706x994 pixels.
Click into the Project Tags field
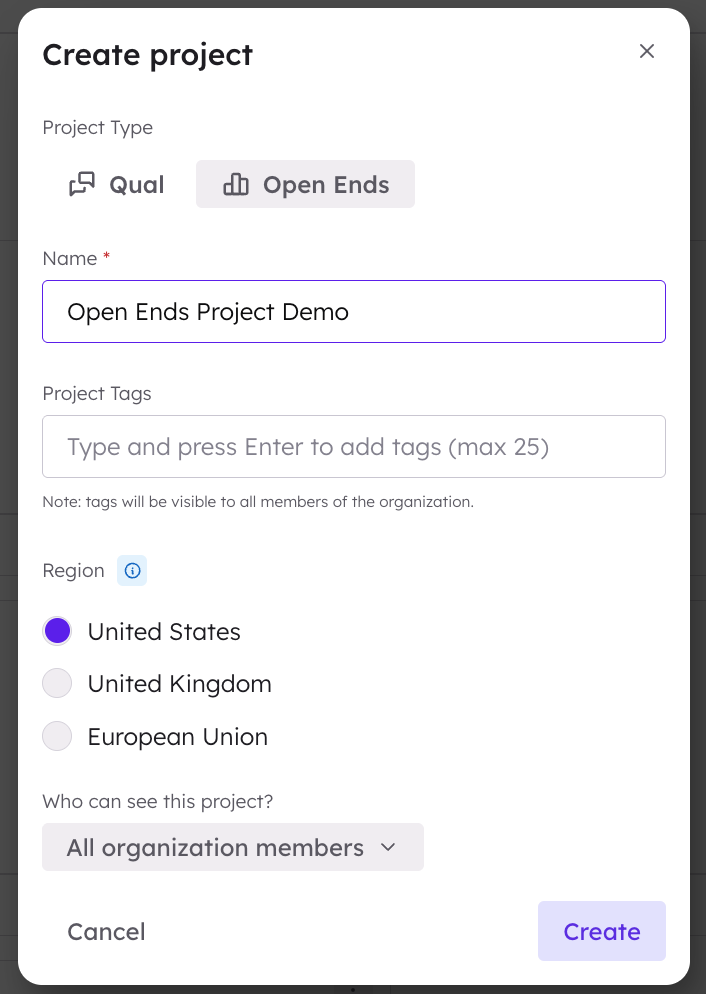point(354,447)
